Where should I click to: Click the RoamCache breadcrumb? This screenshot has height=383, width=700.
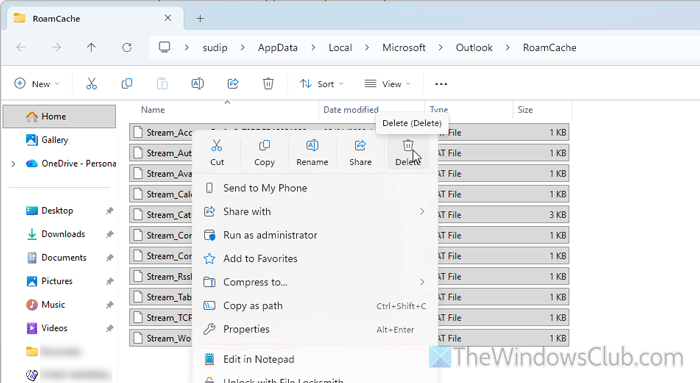click(x=550, y=47)
